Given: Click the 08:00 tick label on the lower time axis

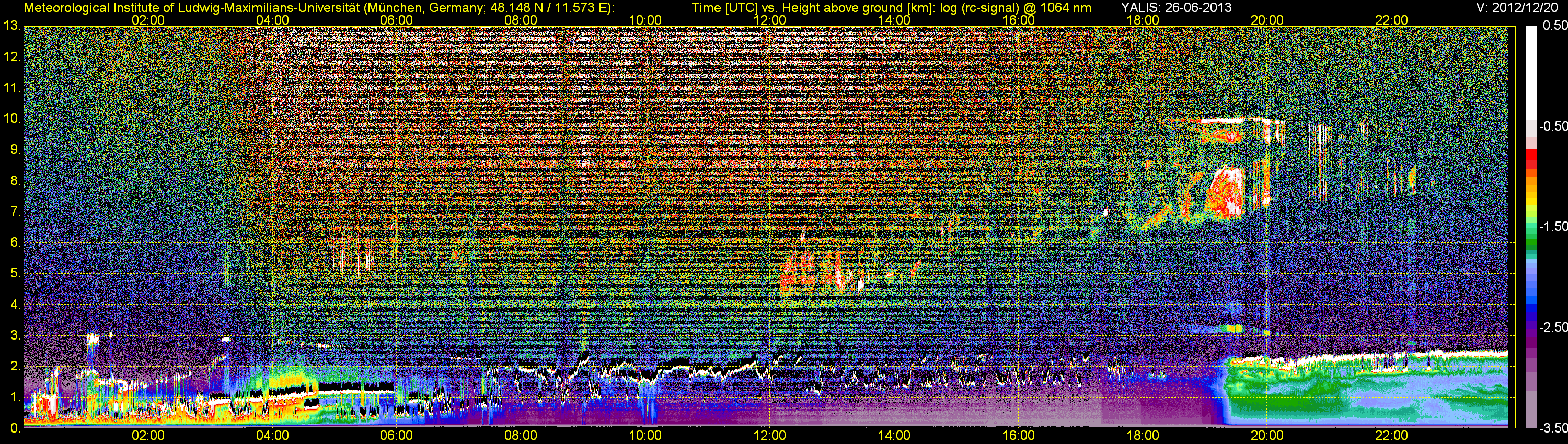Looking at the screenshot, I should (x=521, y=436).
